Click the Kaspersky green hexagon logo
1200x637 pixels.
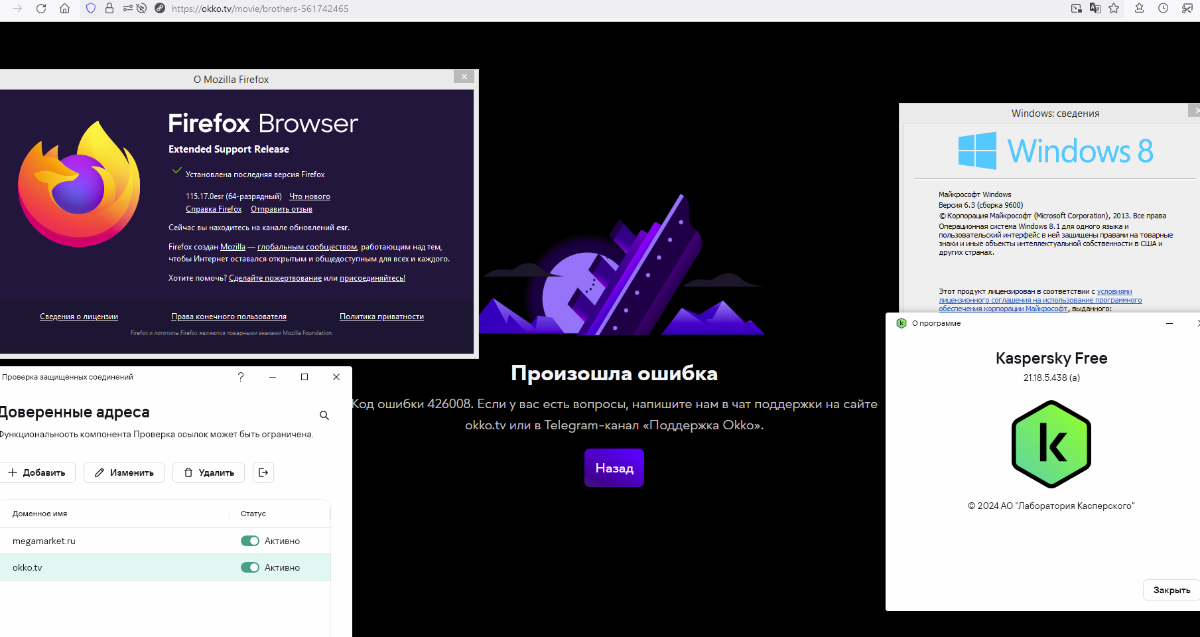click(1051, 443)
